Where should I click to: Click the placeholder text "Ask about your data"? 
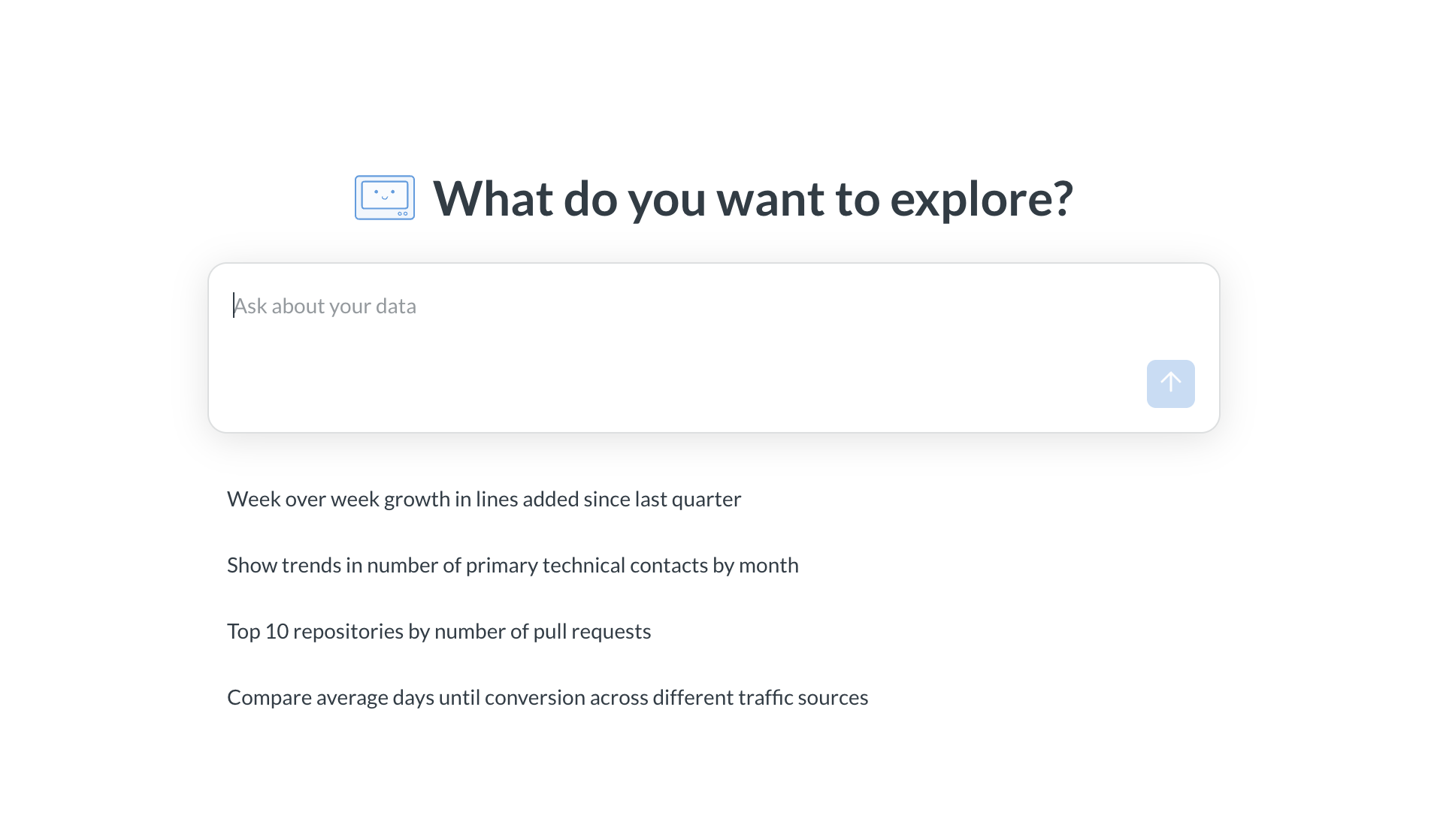325,307
